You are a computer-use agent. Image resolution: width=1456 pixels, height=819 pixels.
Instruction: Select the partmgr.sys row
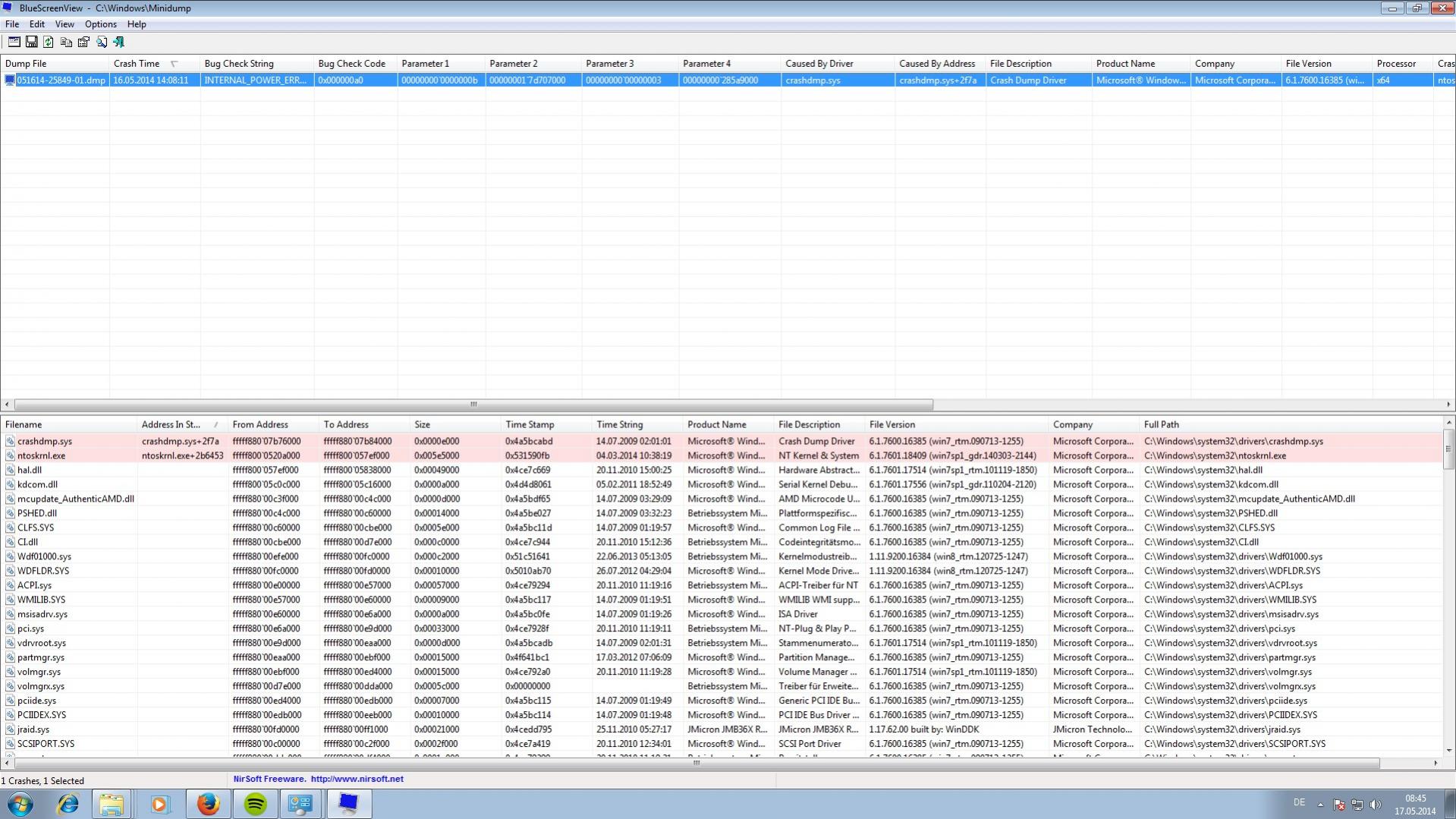tap(722, 657)
